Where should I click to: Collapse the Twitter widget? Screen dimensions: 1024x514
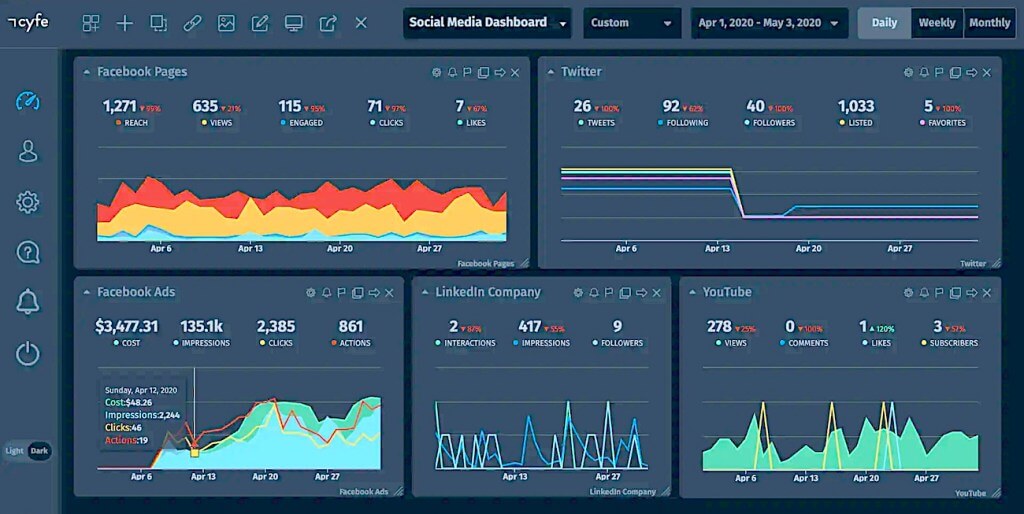click(x=551, y=72)
